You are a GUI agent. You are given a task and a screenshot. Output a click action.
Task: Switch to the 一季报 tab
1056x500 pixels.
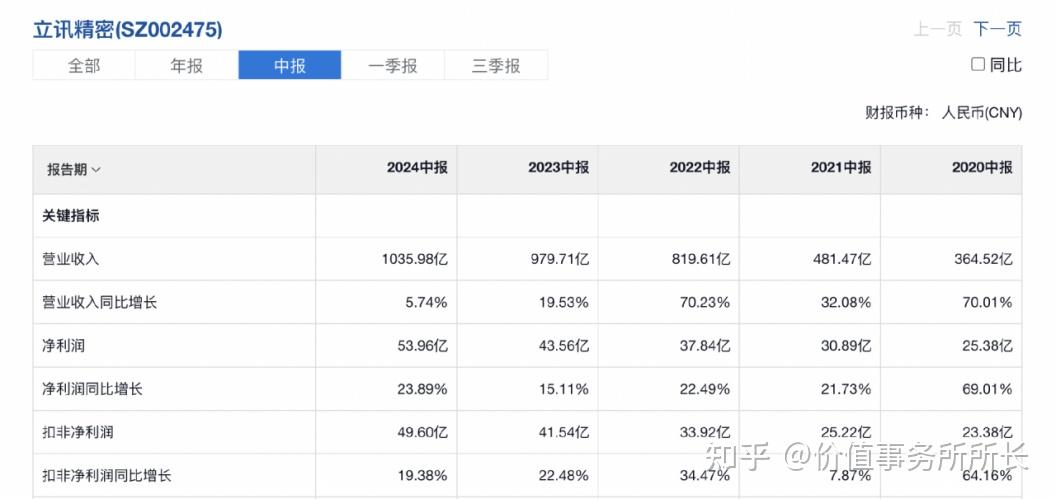[393, 66]
